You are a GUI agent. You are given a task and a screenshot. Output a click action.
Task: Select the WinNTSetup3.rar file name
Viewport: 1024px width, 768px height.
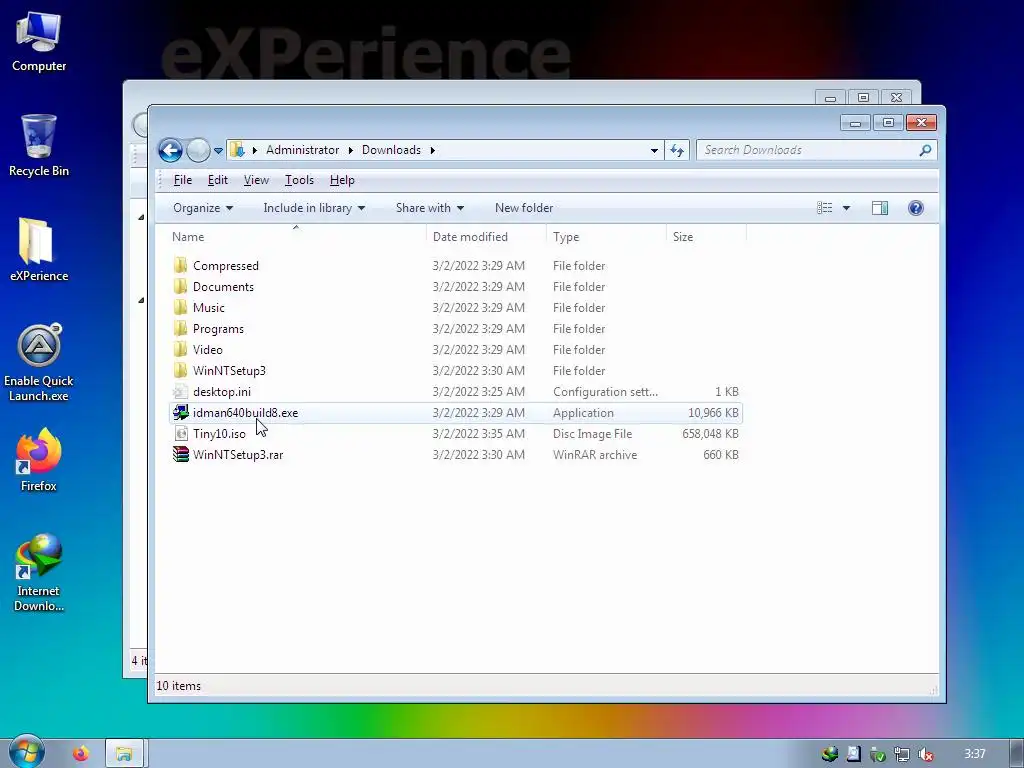point(238,455)
